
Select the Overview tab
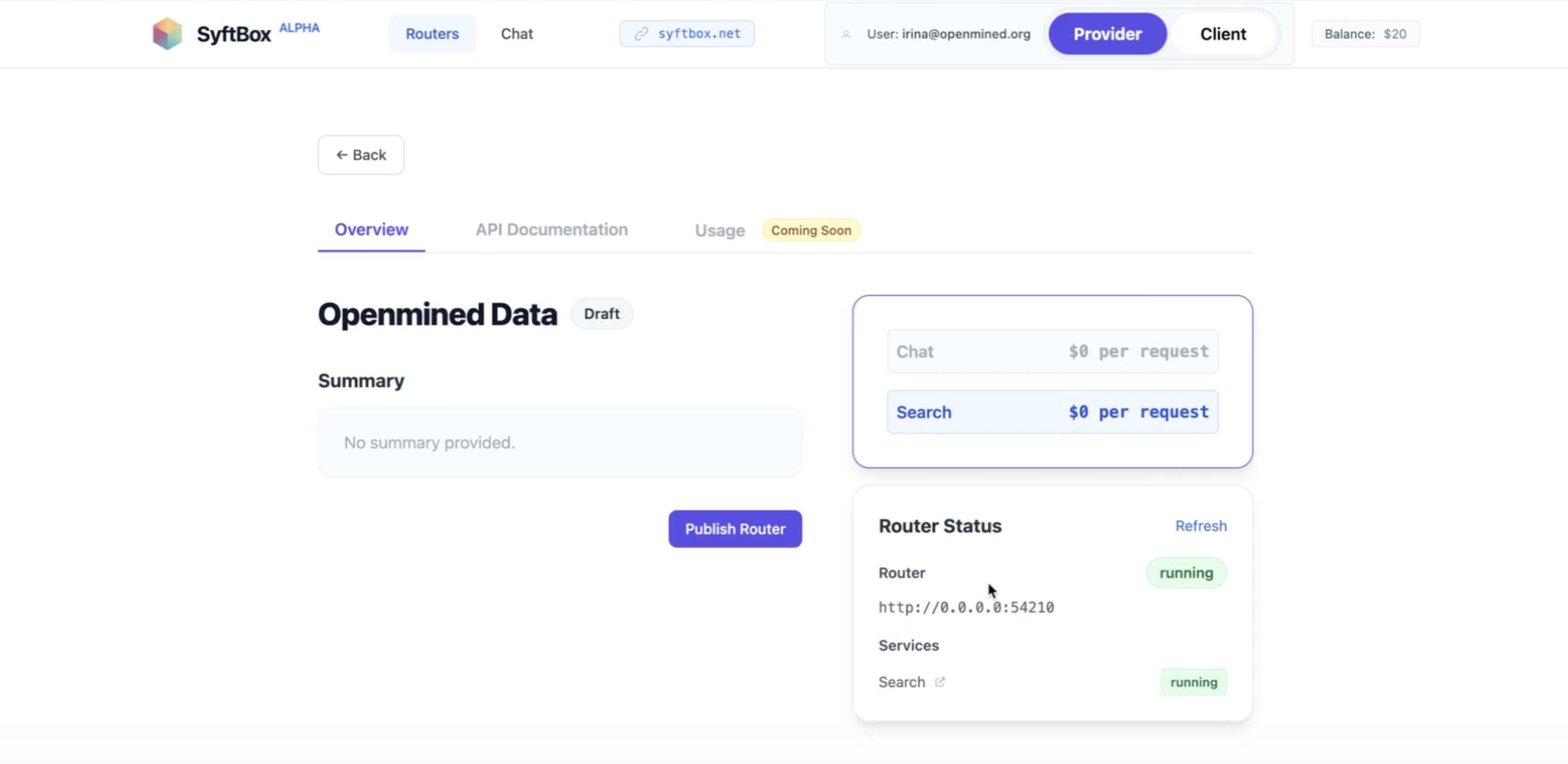pos(371,230)
